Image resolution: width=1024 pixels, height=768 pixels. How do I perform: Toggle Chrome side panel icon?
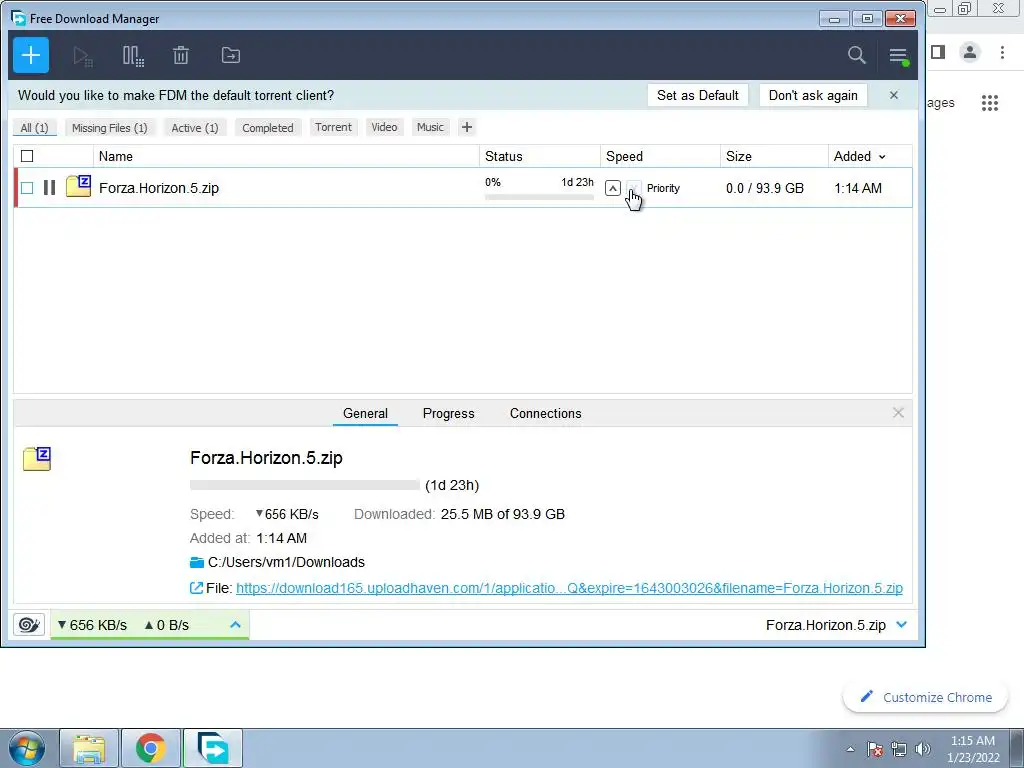click(938, 52)
